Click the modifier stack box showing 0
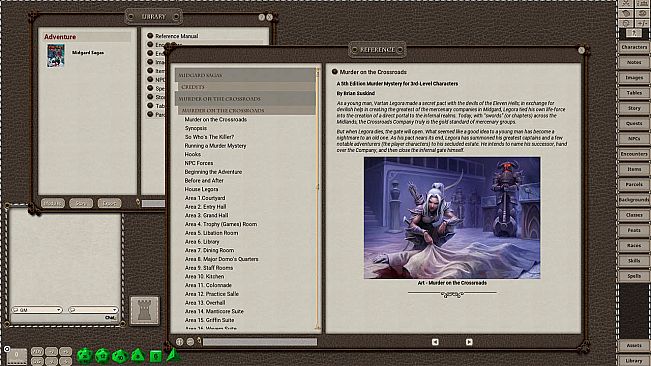 click(17, 356)
